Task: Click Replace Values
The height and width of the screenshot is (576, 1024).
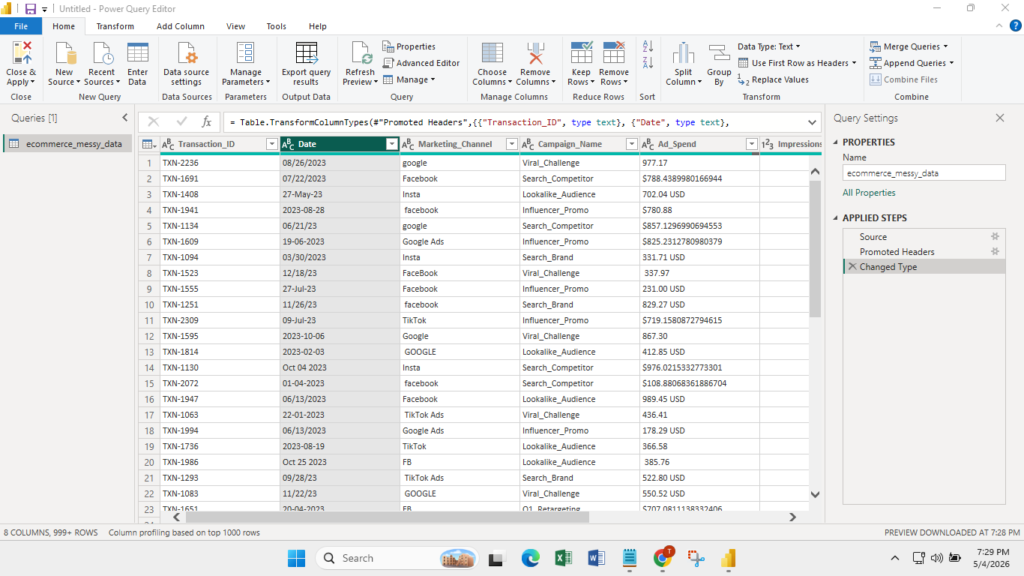Action: (x=773, y=80)
